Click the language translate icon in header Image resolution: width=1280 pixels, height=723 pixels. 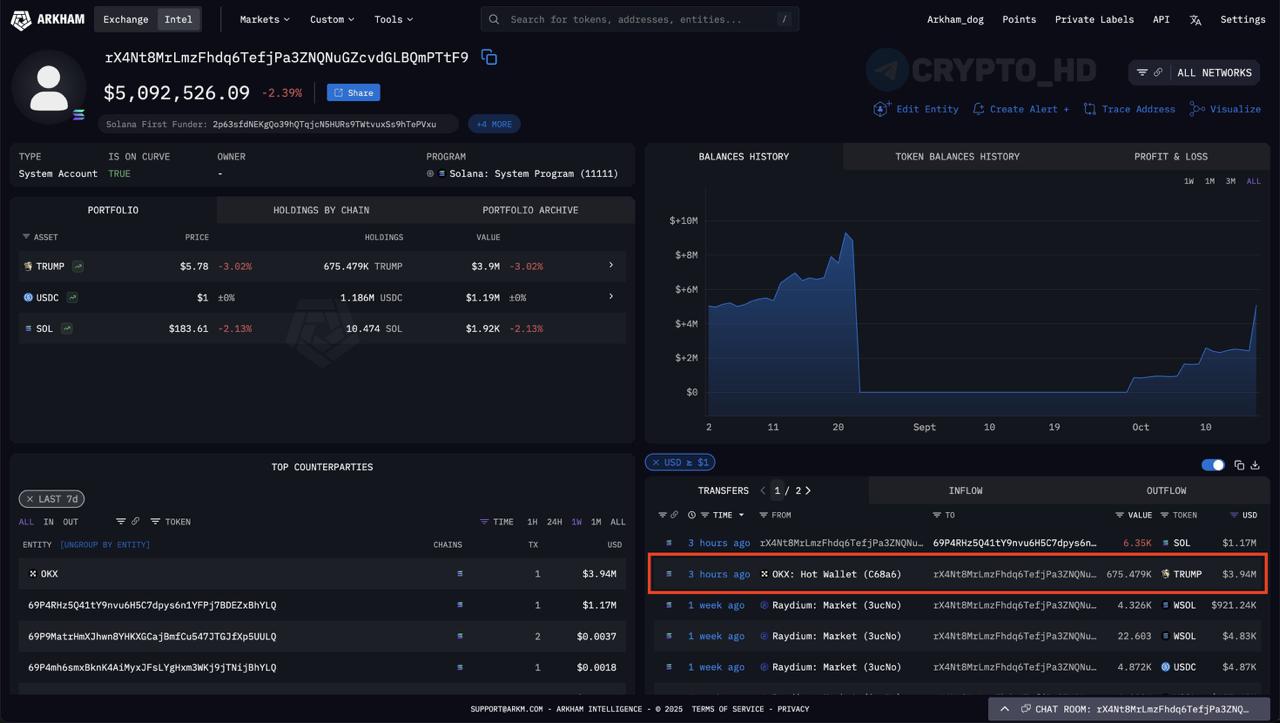(1195, 19)
